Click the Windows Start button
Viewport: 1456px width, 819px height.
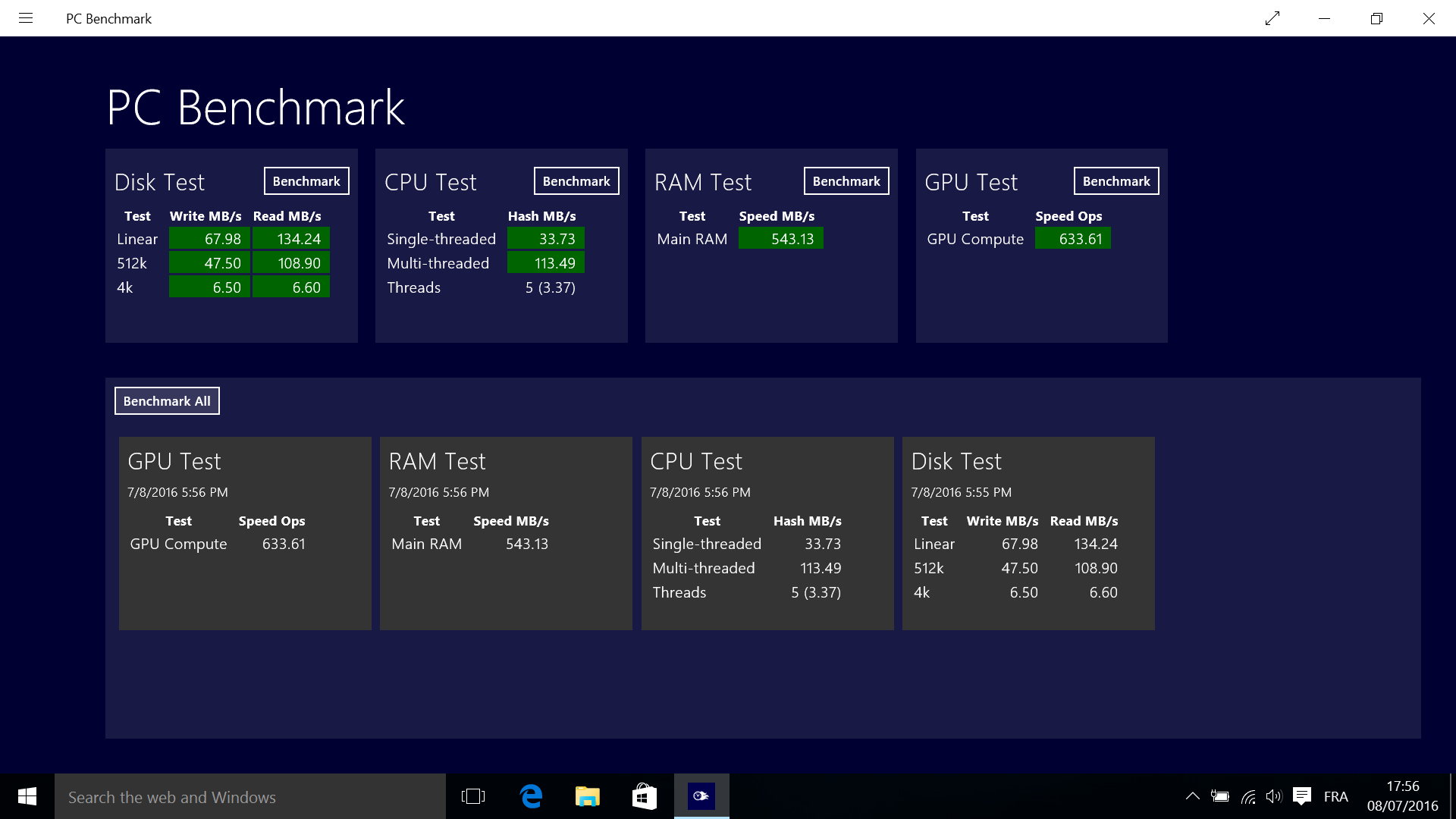pyautogui.click(x=27, y=796)
